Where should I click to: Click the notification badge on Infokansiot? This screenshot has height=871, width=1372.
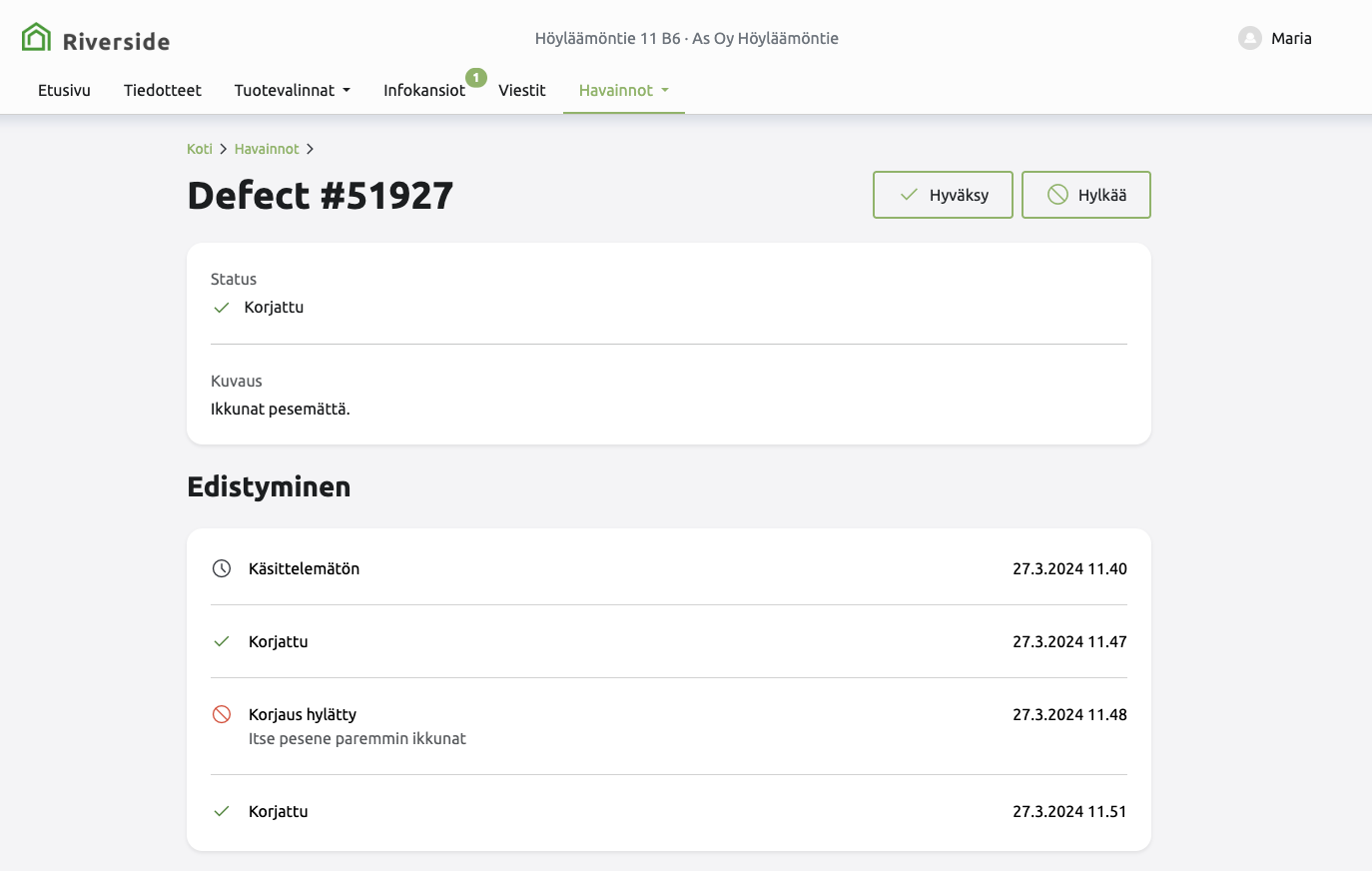pyautogui.click(x=476, y=78)
